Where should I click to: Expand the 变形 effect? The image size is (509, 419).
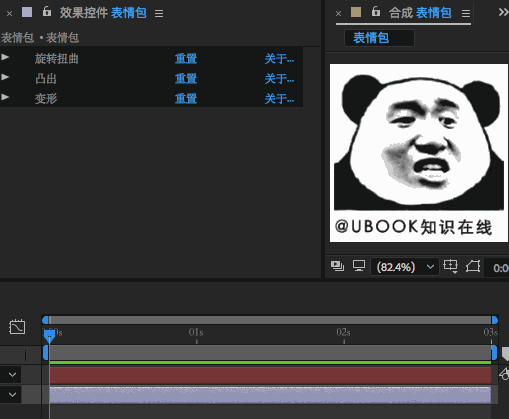coord(5,97)
